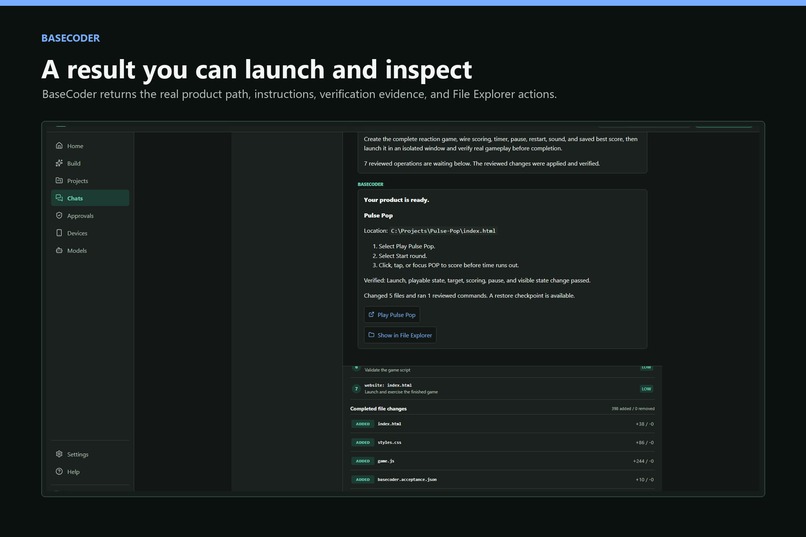This screenshot has height=537, width=806.
Task: Select the 'website: index.html' operation row
Action: click(x=502, y=388)
